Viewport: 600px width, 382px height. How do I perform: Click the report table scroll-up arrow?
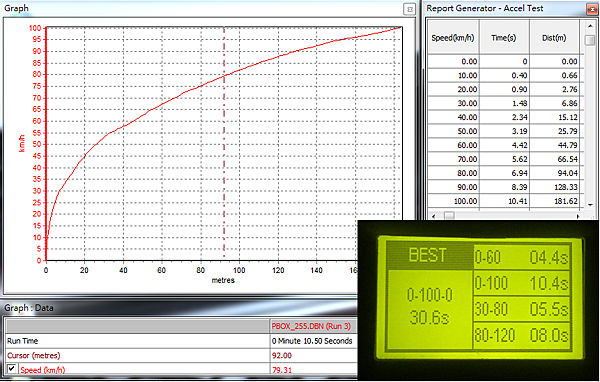(x=590, y=26)
